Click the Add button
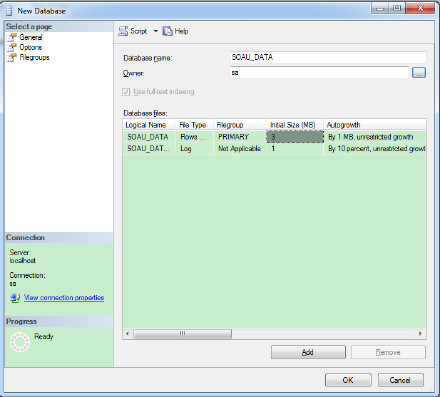Viewport: 440px width, 397px height. [308, 352]
